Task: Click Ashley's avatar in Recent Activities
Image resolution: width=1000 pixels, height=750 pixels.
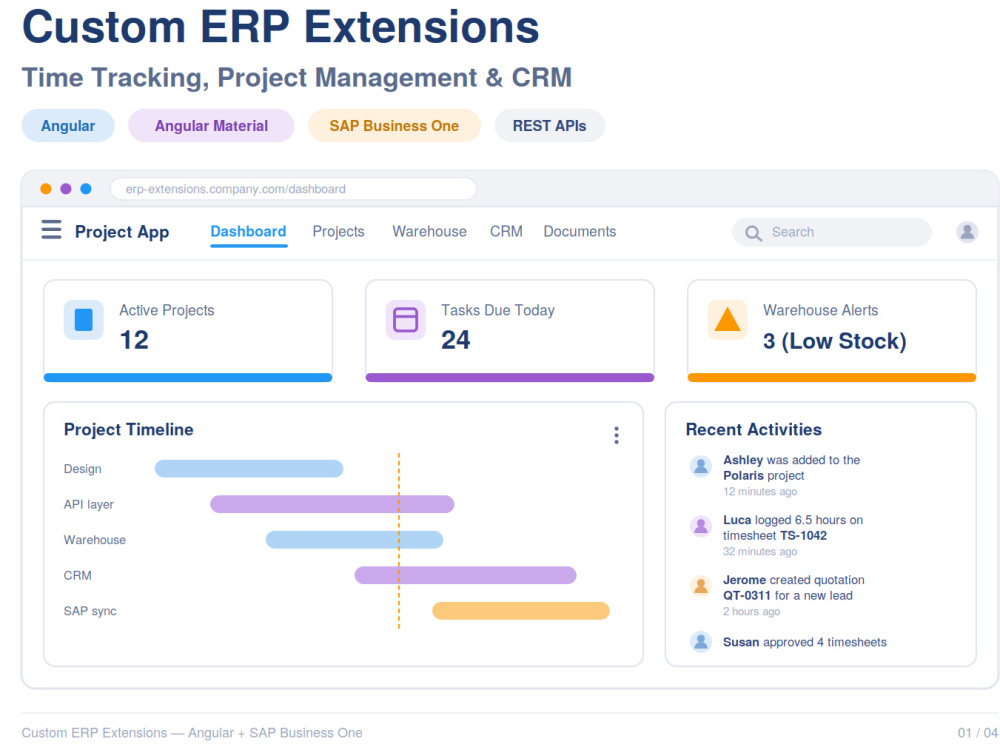Action: pyautogui.click(x=701, y=466)
